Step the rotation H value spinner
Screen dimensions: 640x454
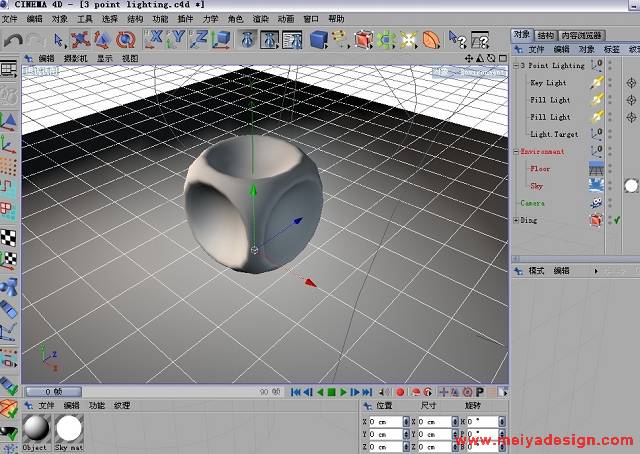click(x=502, y=421)
